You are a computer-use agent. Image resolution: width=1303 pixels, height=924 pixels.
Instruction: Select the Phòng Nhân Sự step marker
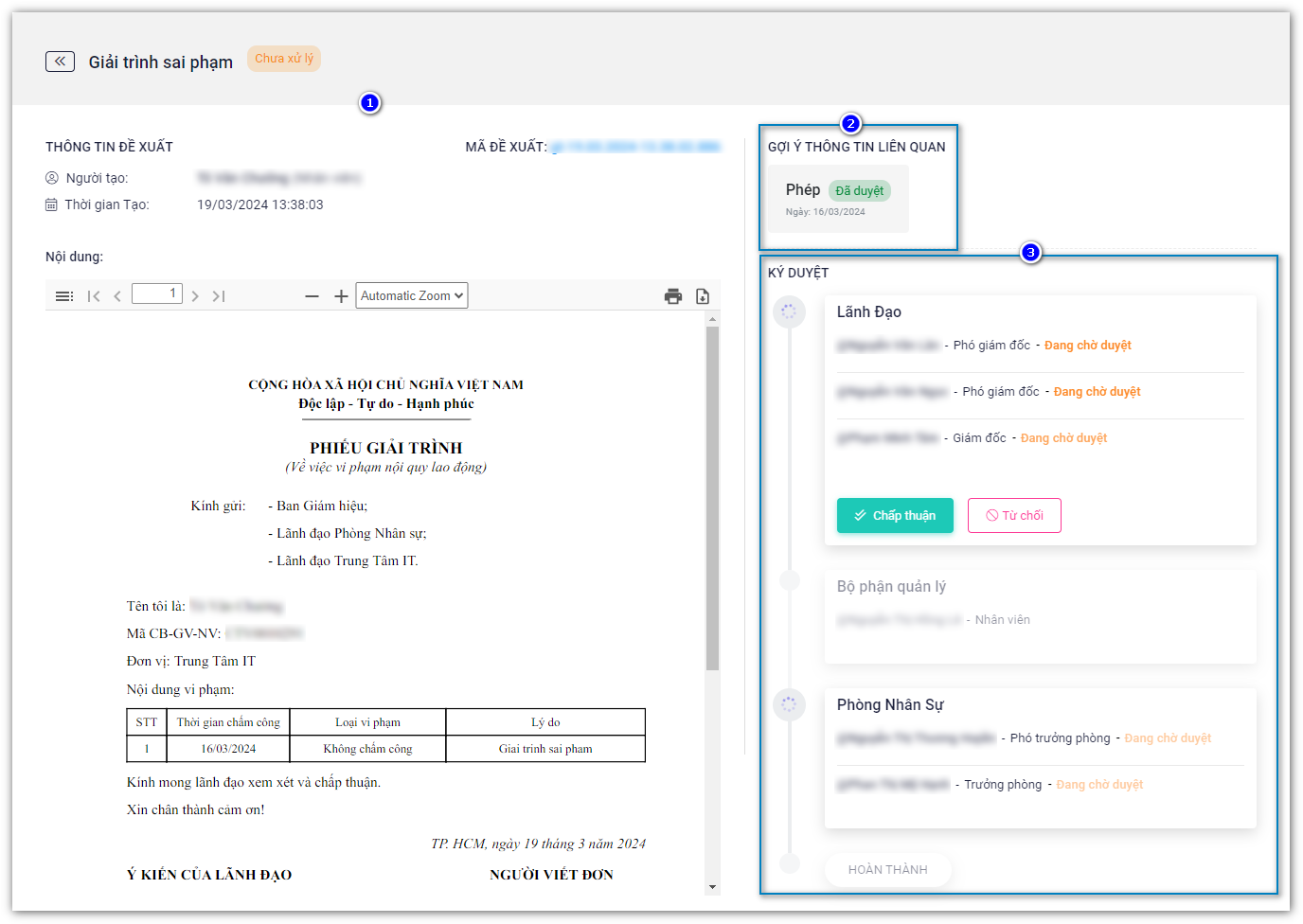tap(789, 704)
